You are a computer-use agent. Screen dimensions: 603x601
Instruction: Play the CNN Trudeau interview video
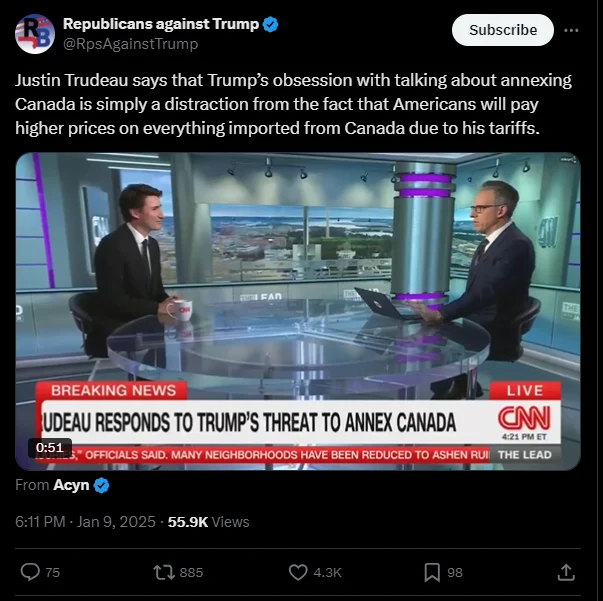coord(298,311)
